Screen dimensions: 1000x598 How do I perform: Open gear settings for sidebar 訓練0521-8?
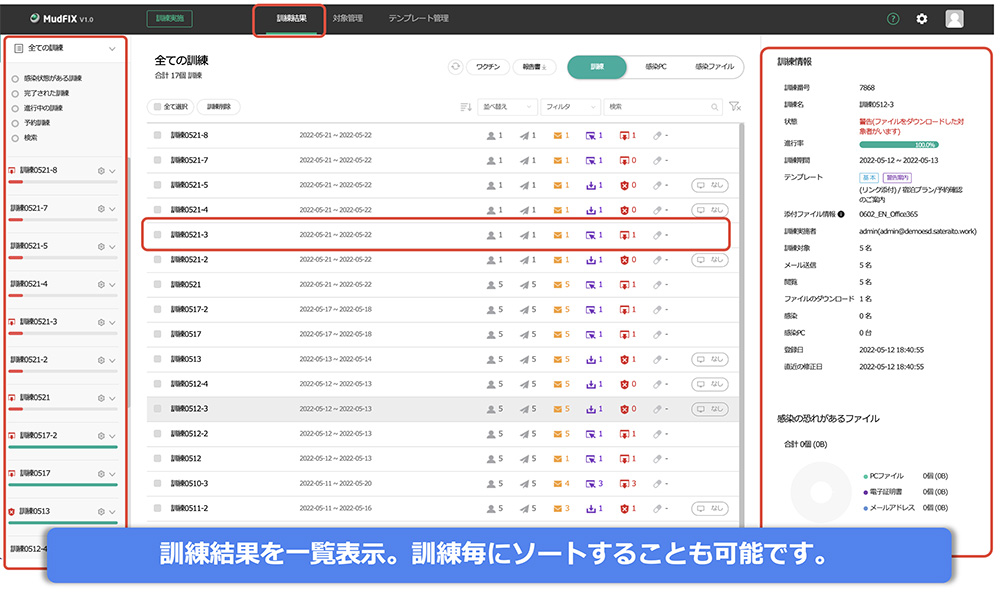point(101,171)
